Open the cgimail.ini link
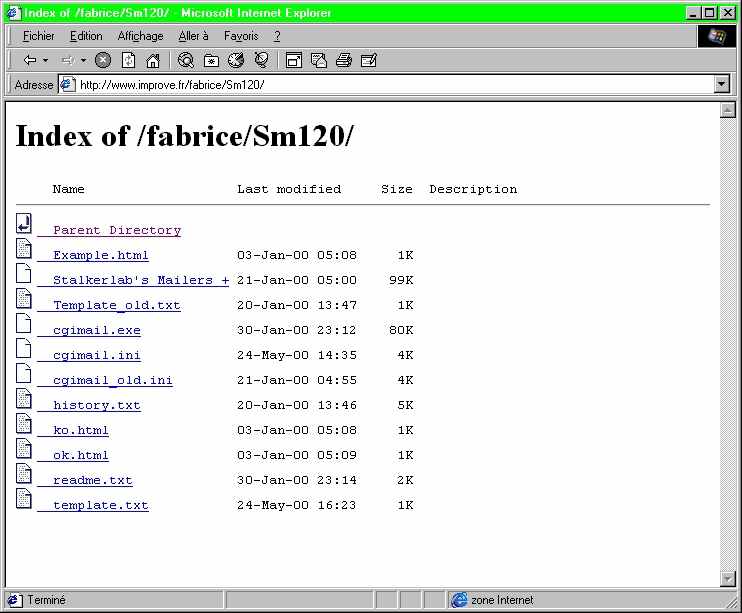The image size is (742, 613). pyautogui.click(x=97, y=355)
